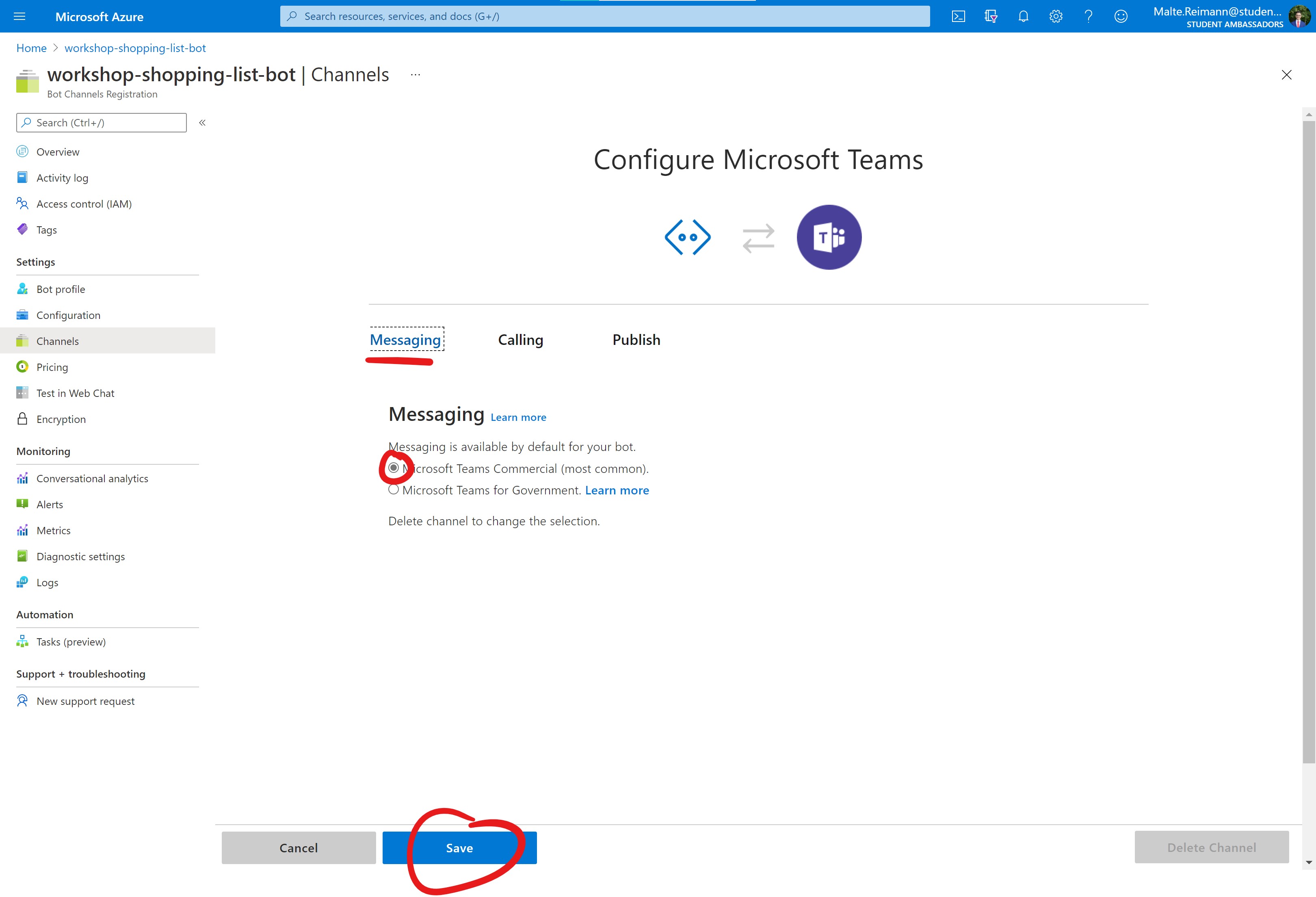Viewport: 1316px width, 897px height.
Task: Open the hamburger portal menu
Action: click(19, 16)
